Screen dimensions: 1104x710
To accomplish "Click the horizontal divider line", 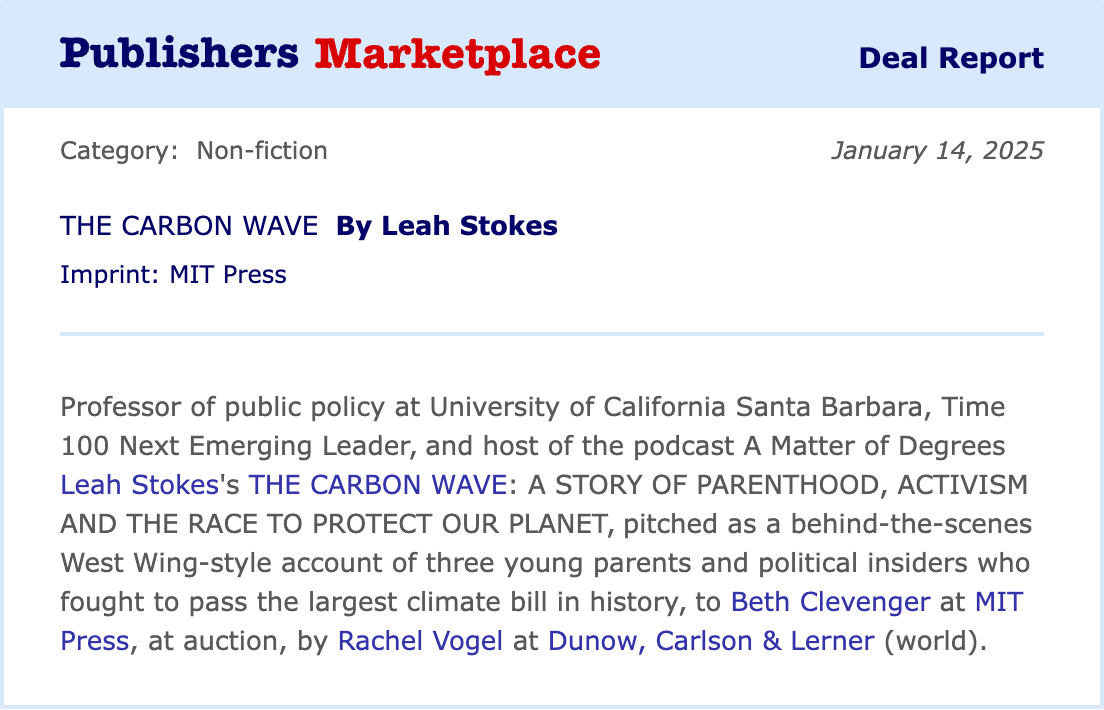I will click(552, 333).
